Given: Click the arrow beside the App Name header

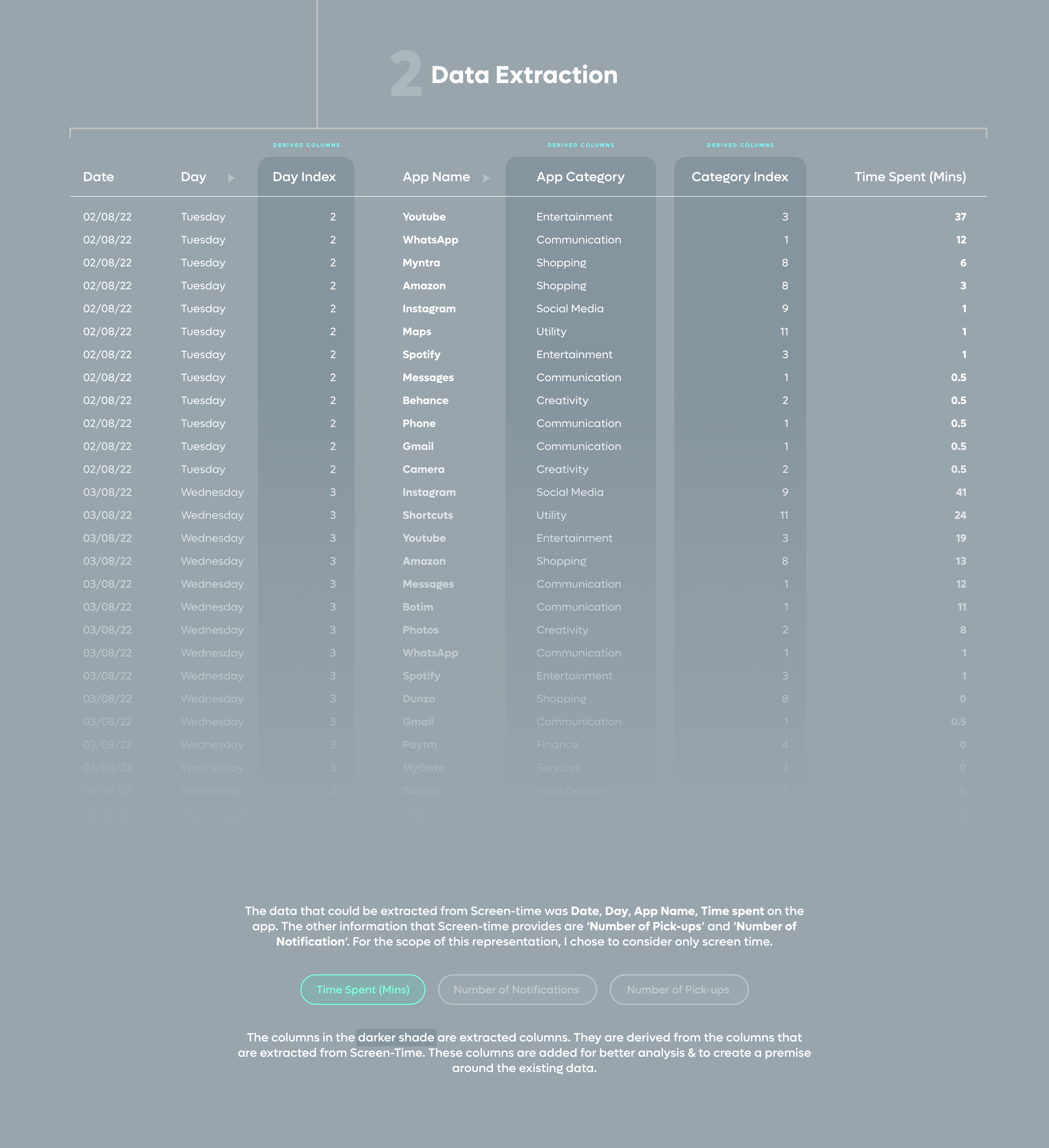Looking at the screenshot, I should coord(486,178).
